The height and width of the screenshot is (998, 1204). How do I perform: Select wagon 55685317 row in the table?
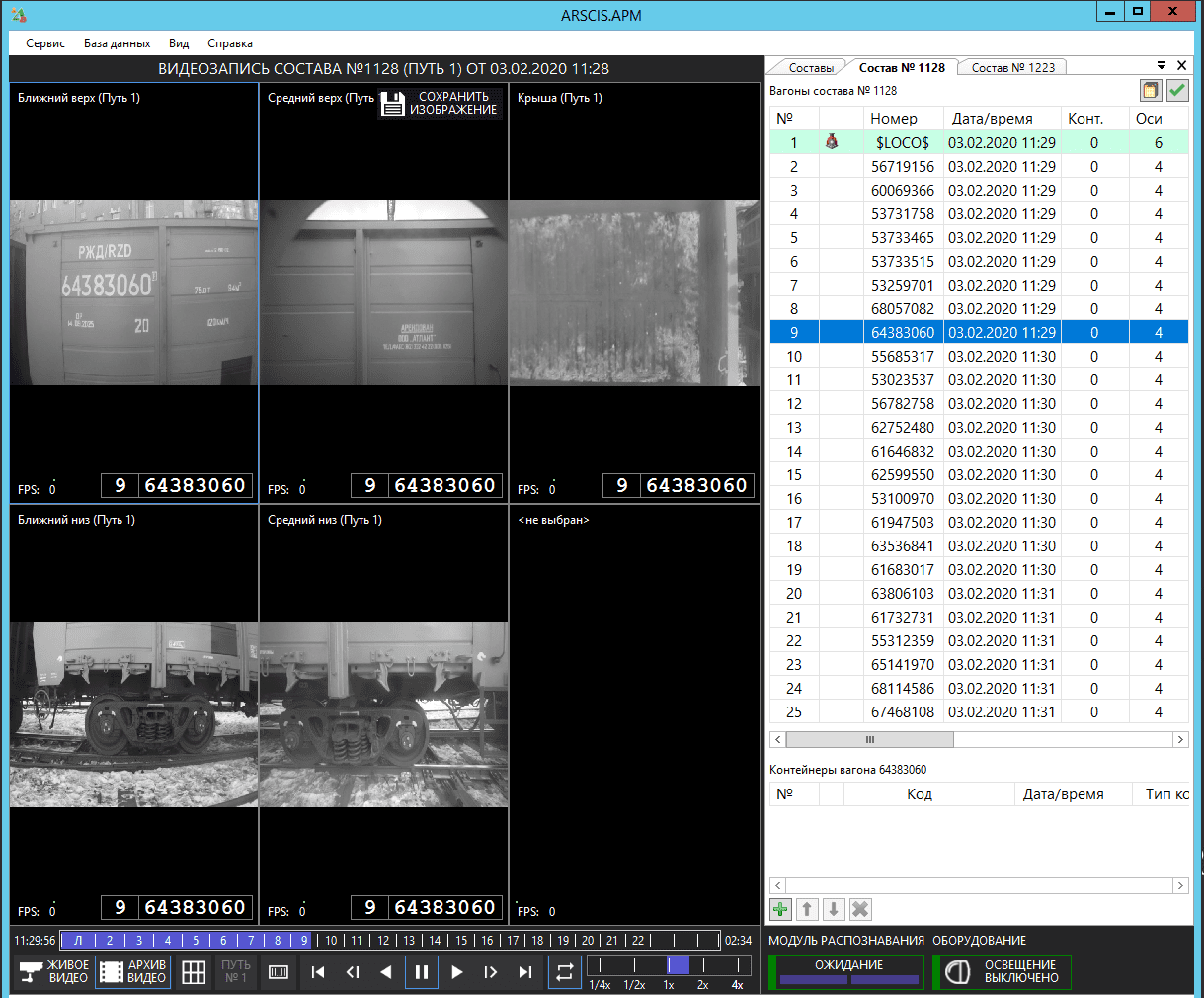[902, 357]
